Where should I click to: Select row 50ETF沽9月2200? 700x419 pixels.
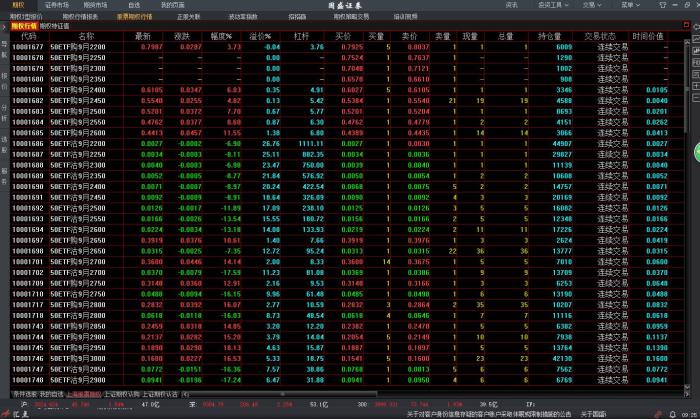[x=346, y=144]
